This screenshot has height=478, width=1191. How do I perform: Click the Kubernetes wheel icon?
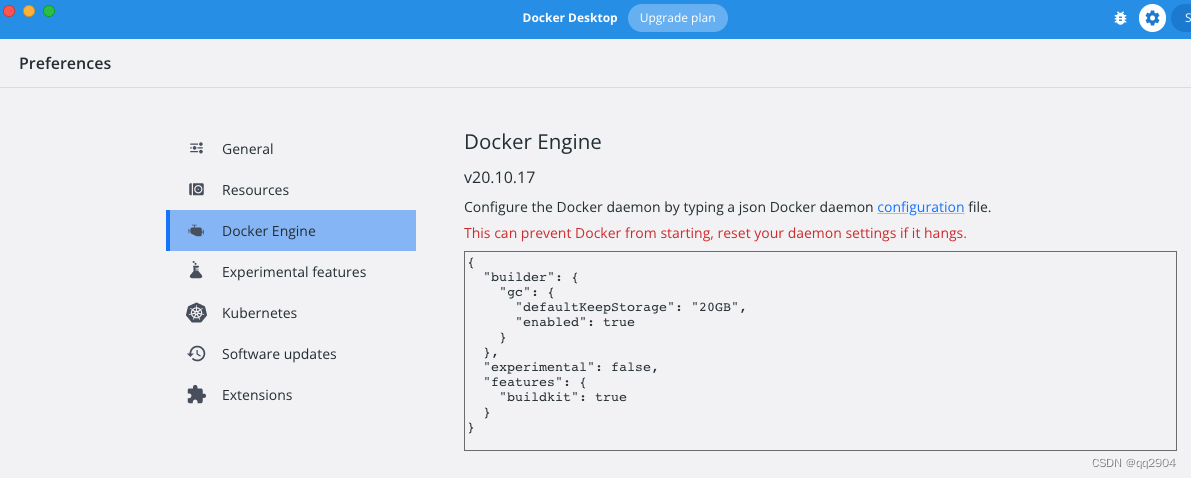[197, 312]
